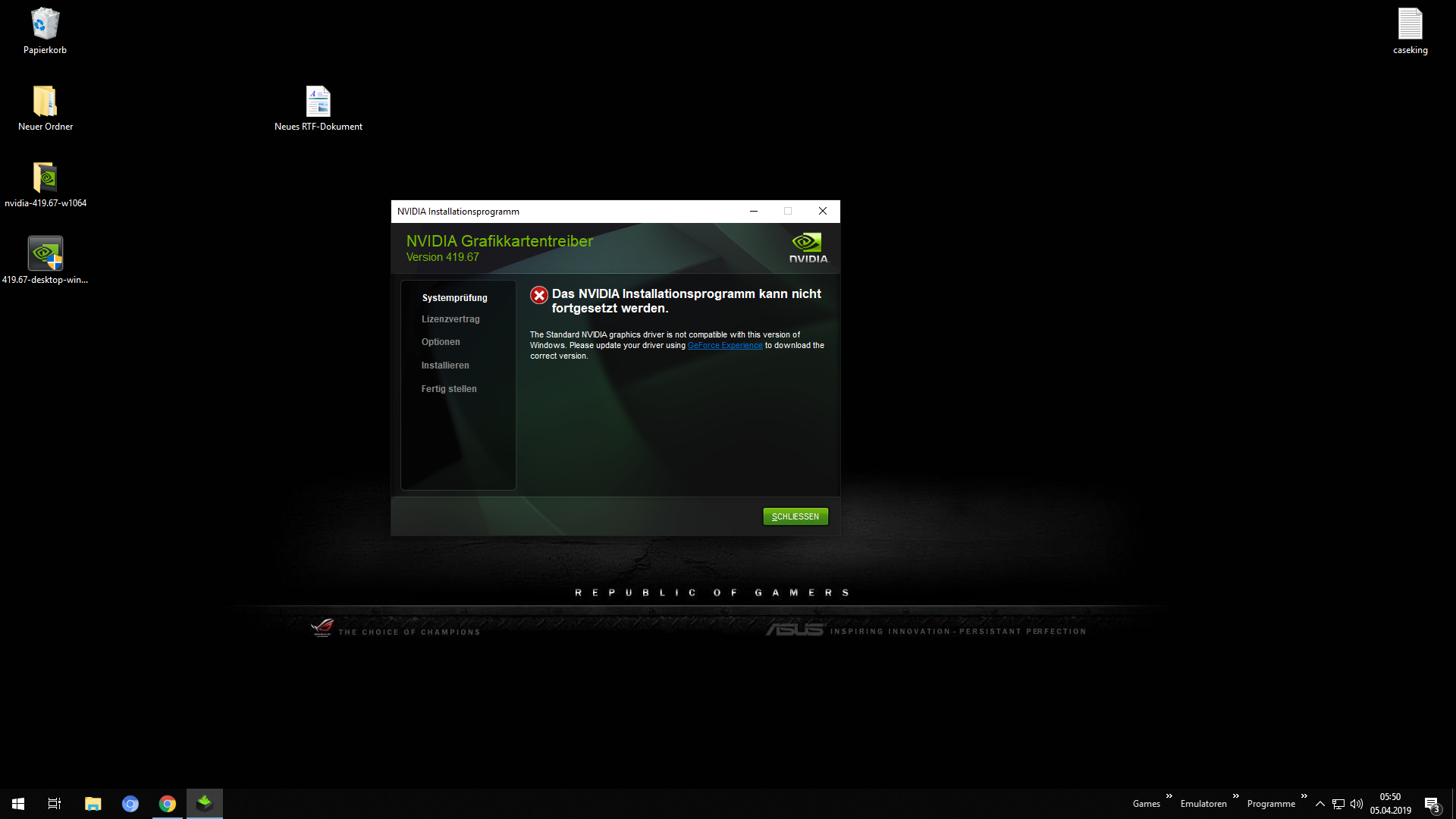Image resolution: width=1456 pixels, height=819 pixels.
Task: Open File Explorer from taskbar
Action: coord(93,804)
